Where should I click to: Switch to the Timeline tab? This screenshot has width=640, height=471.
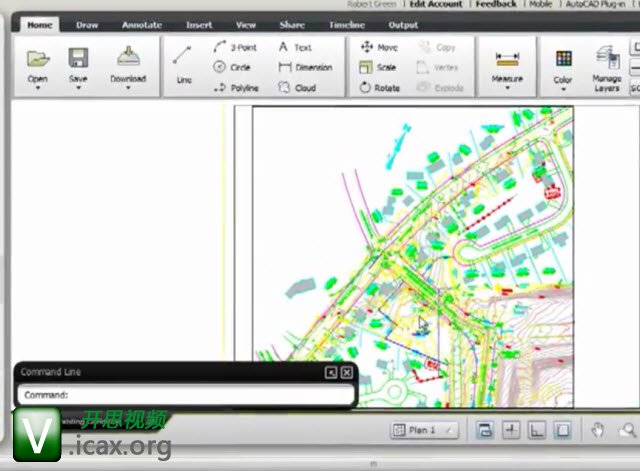pyautogui.click(x=347, y=25)
